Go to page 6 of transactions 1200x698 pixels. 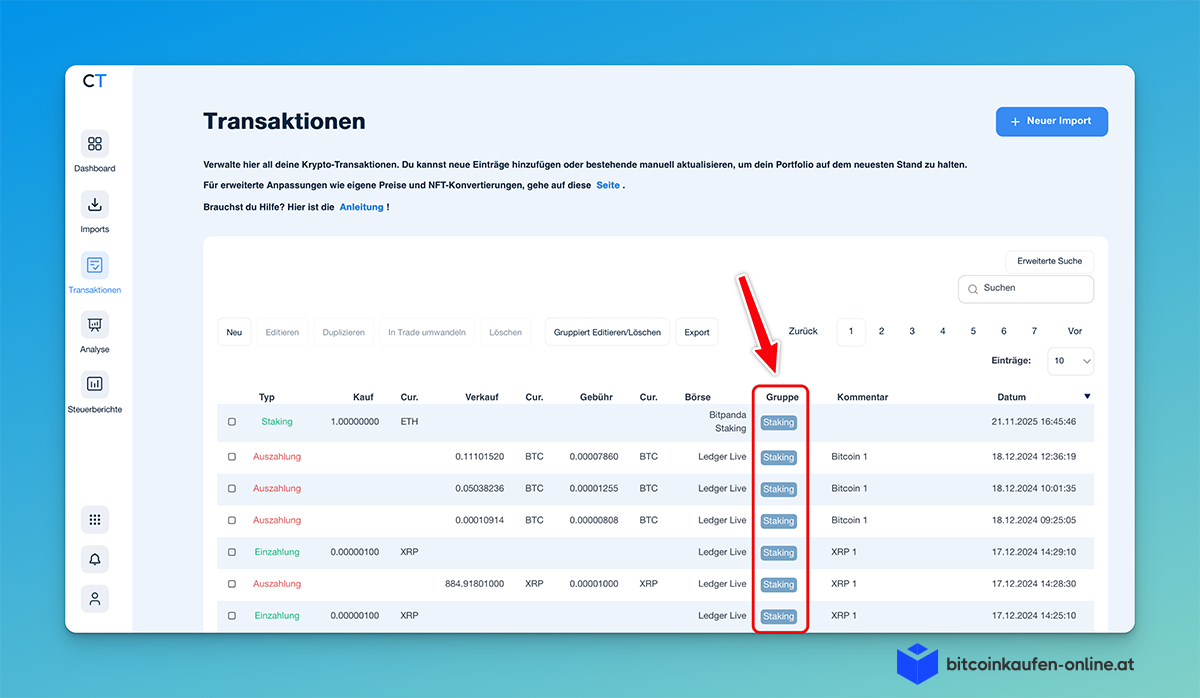tap(1004, 332)
